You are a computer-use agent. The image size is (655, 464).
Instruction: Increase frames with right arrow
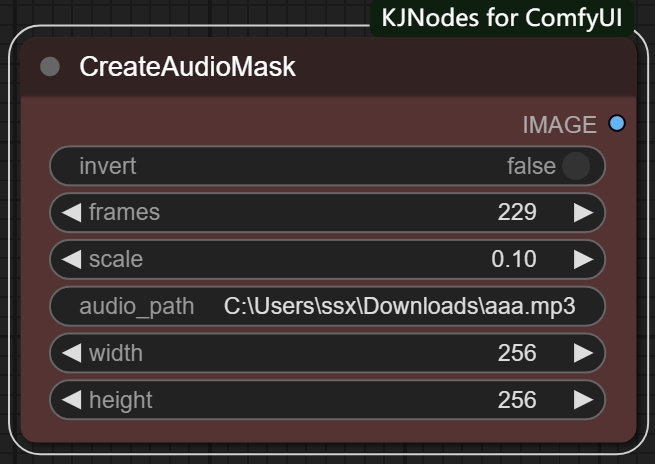[583, 213]
